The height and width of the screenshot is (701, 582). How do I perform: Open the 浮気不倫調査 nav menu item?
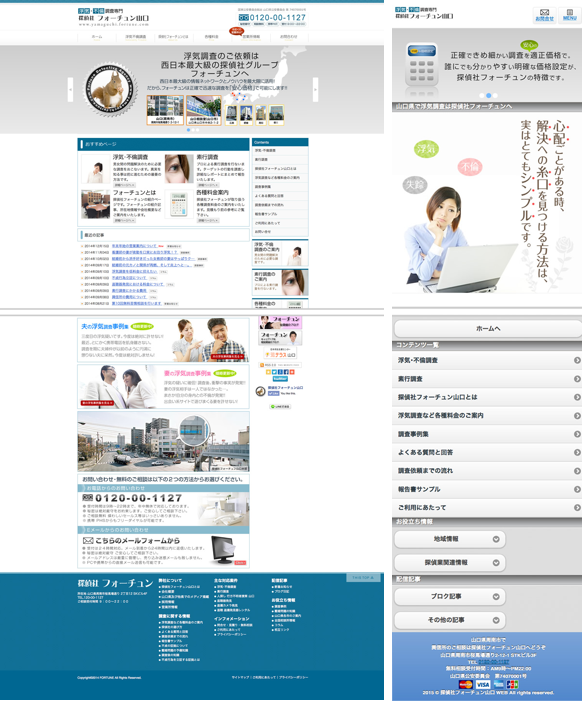pyautogui.click(x=135, y=37)
